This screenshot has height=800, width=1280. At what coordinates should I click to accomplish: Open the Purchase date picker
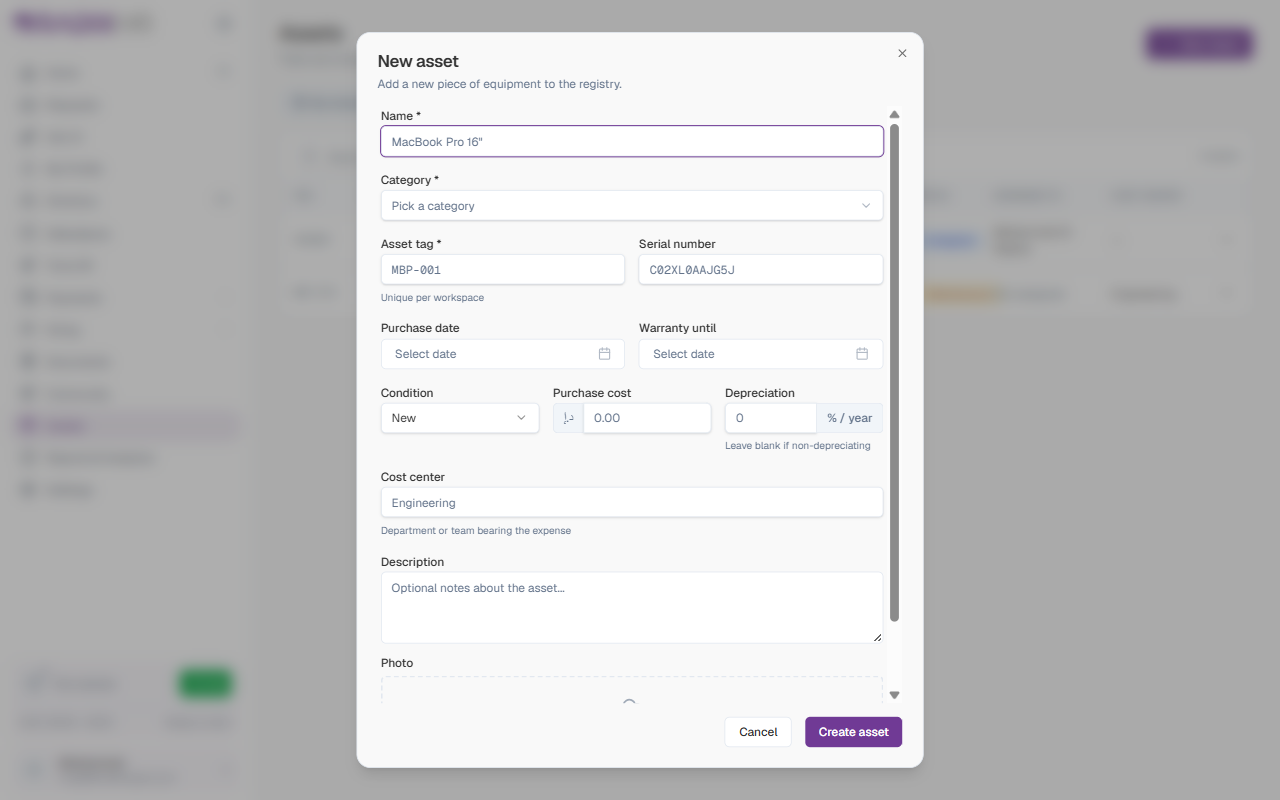503,354
